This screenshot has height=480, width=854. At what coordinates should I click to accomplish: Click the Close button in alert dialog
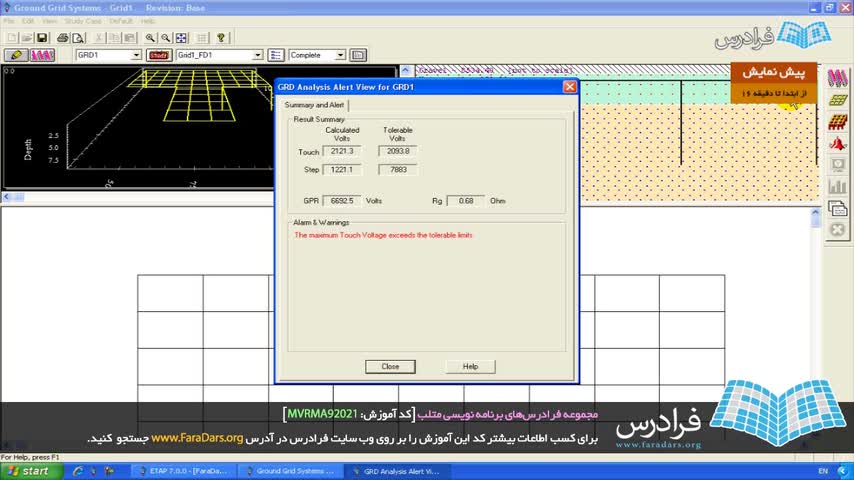click(x=390, y=367)
